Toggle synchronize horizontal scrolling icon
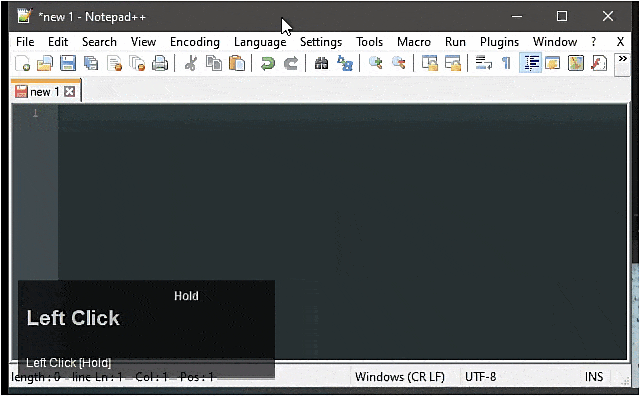 click(453, 63)
